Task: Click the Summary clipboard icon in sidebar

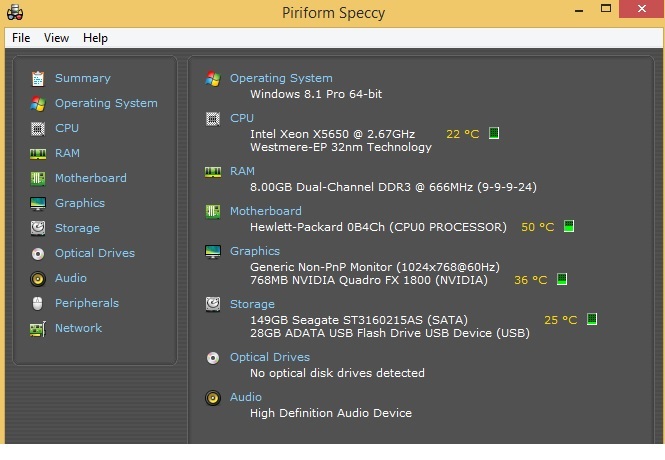Action: (x=38, y=78)
